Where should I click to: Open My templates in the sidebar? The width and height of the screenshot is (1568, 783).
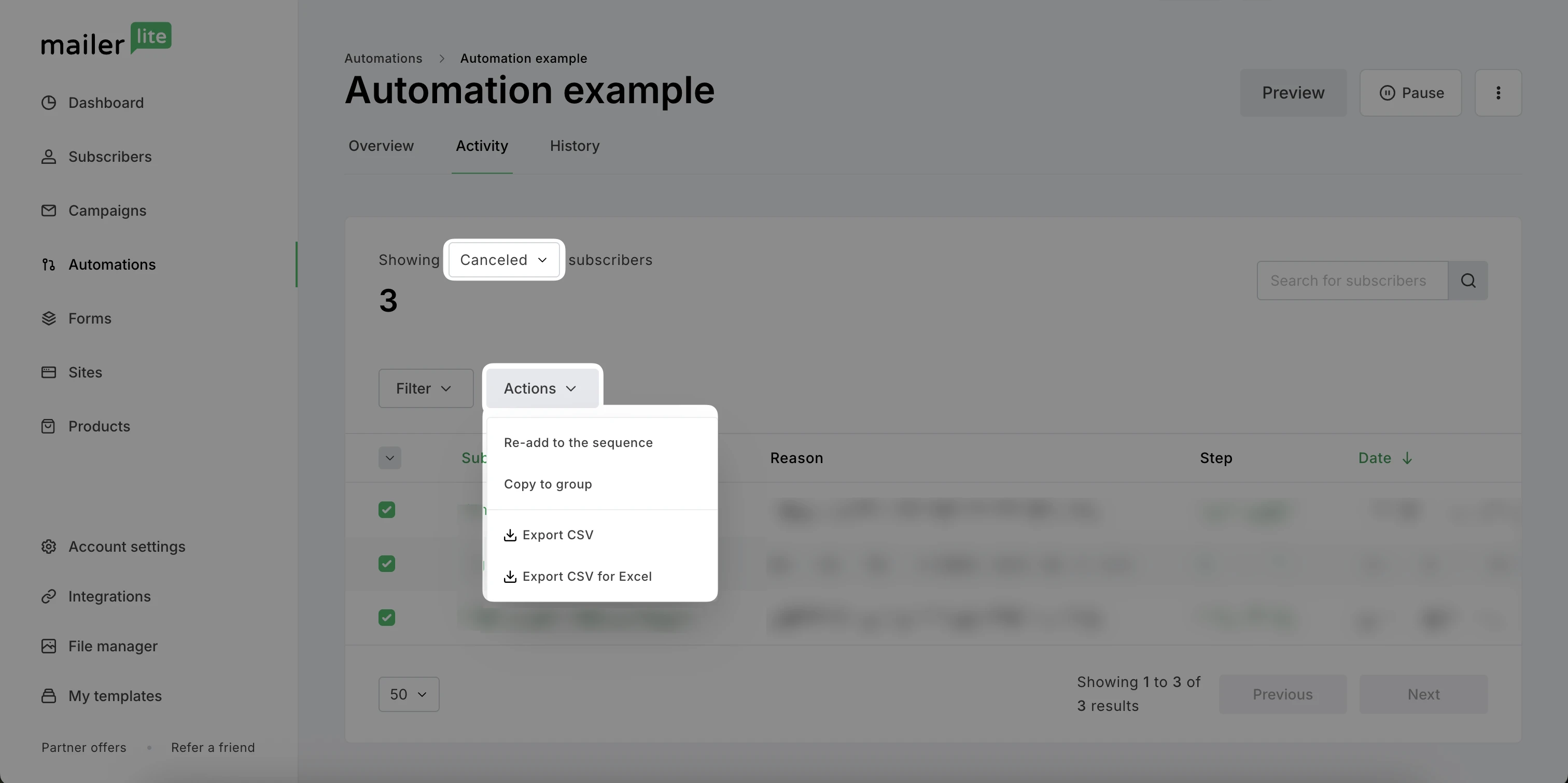tap(115, 696)
